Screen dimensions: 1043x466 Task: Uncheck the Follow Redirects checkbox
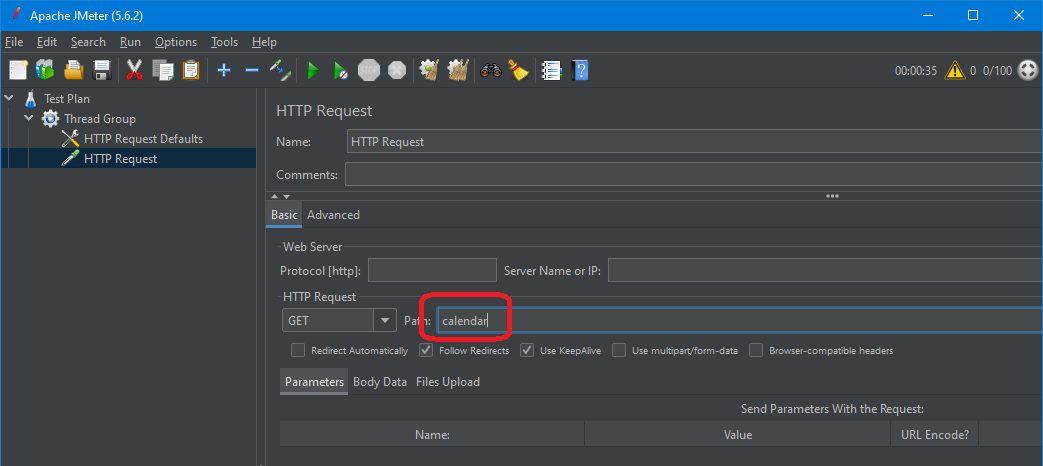tap(426, 351)
